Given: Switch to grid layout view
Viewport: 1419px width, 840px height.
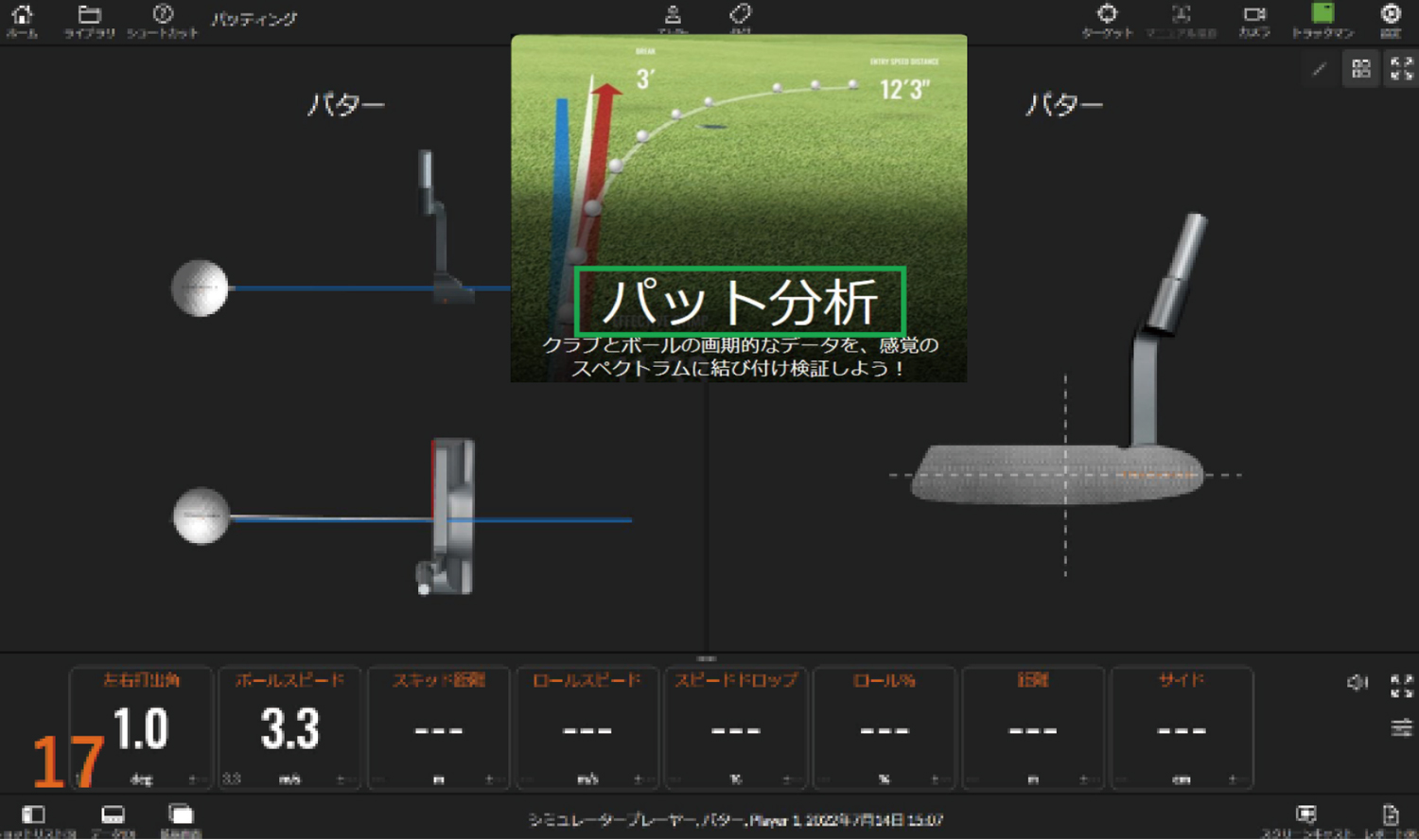Looking at the screenshot, I should (x=1360, y=69).
